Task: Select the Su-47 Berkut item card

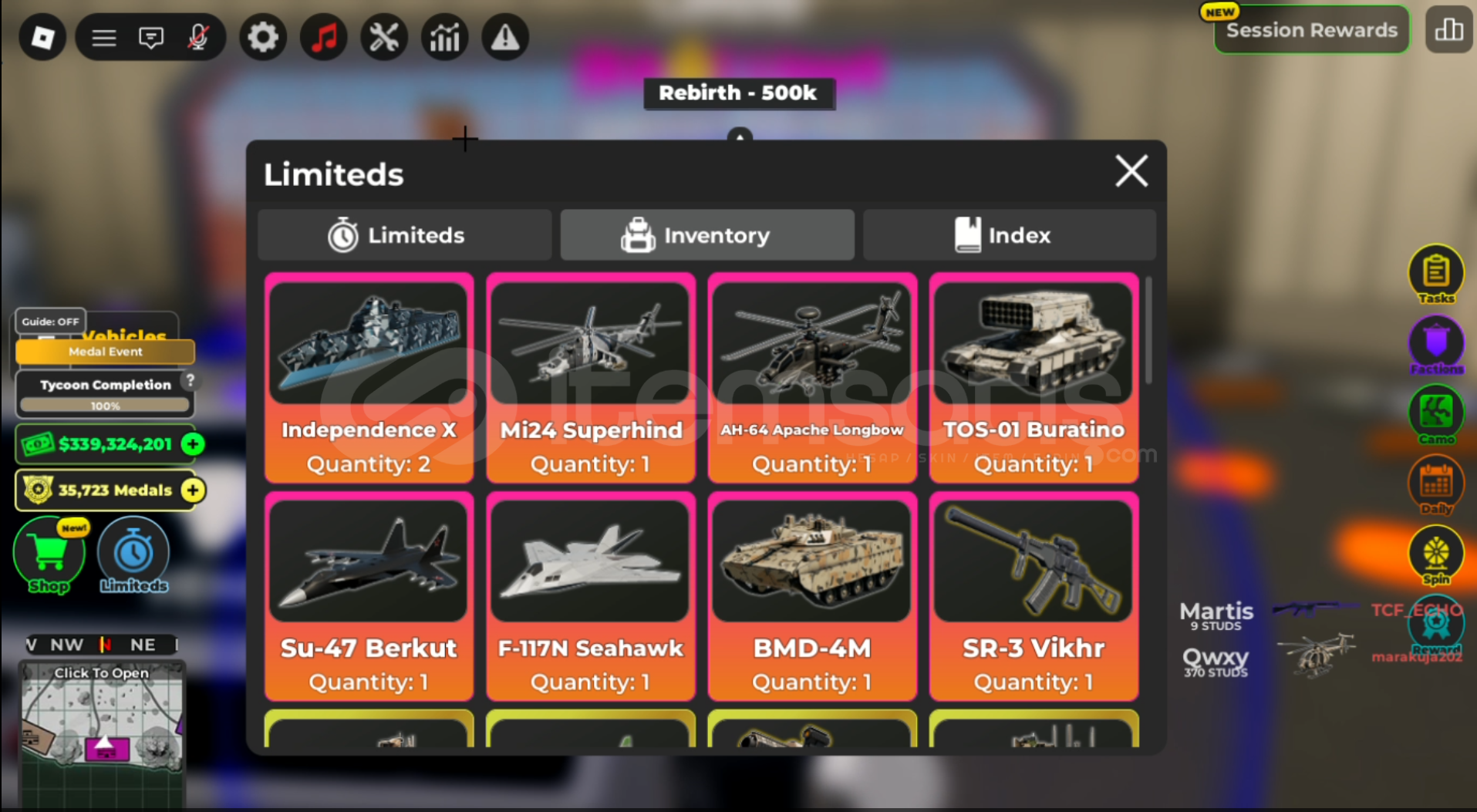Action: 369,596
